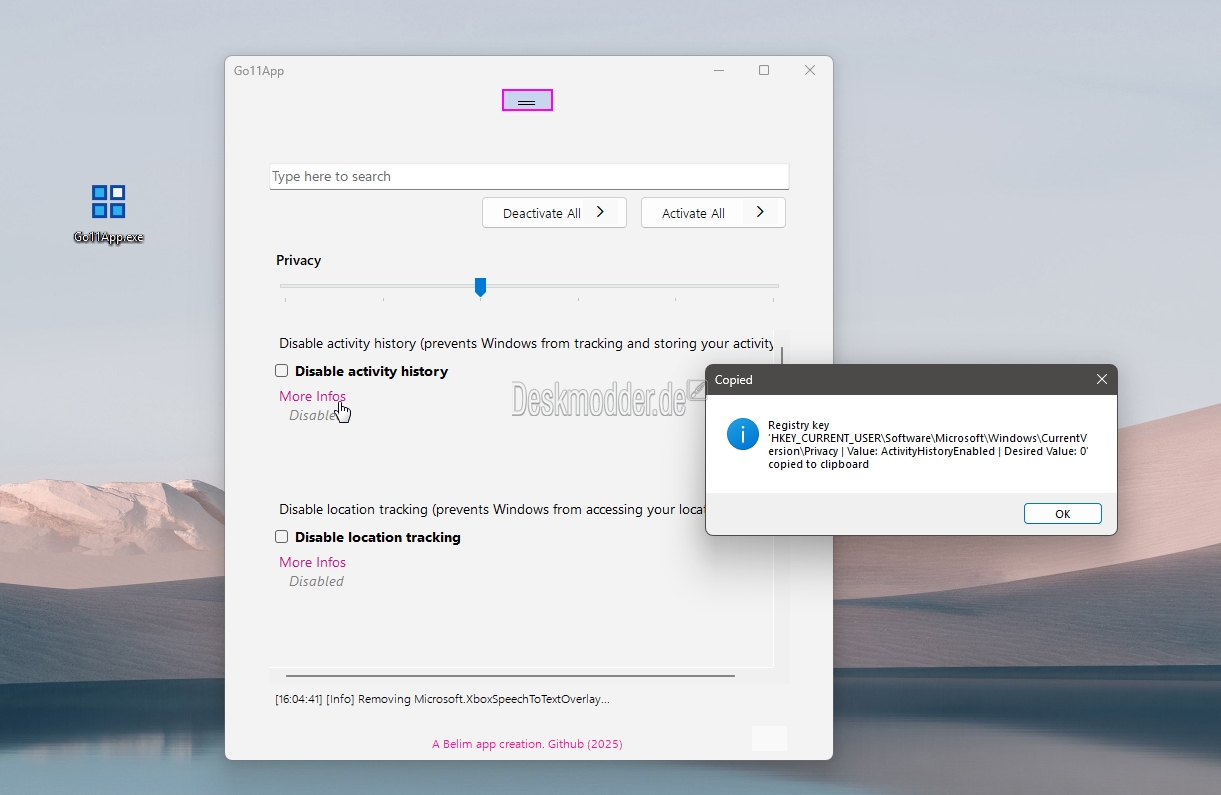This screenshot has height=795, width=1221.
Task: Tick the Disable location tracking checkbox
Action: click(282, 537)
